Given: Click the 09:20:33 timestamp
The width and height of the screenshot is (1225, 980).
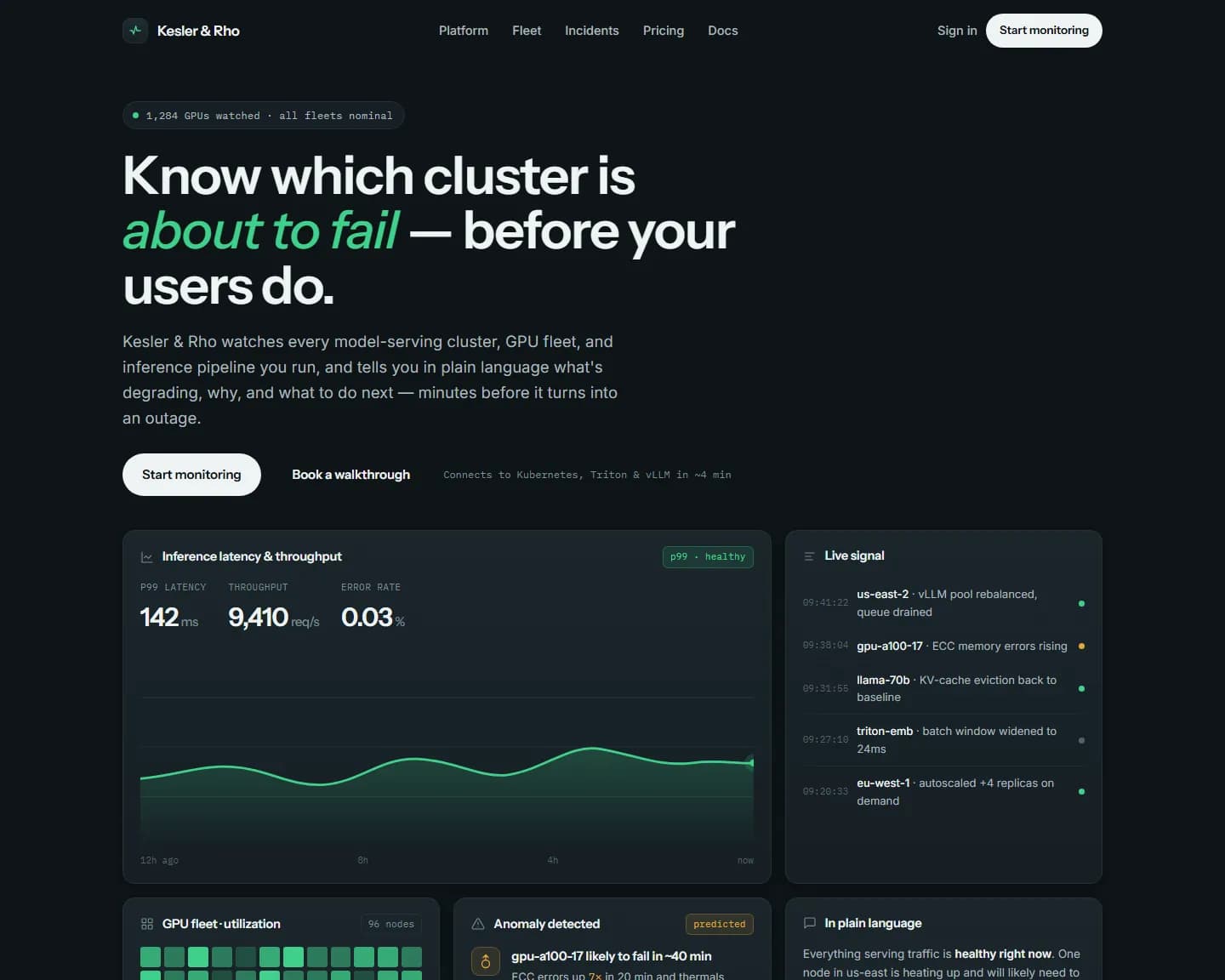Looking at the screenshot, I should [825, 791].
